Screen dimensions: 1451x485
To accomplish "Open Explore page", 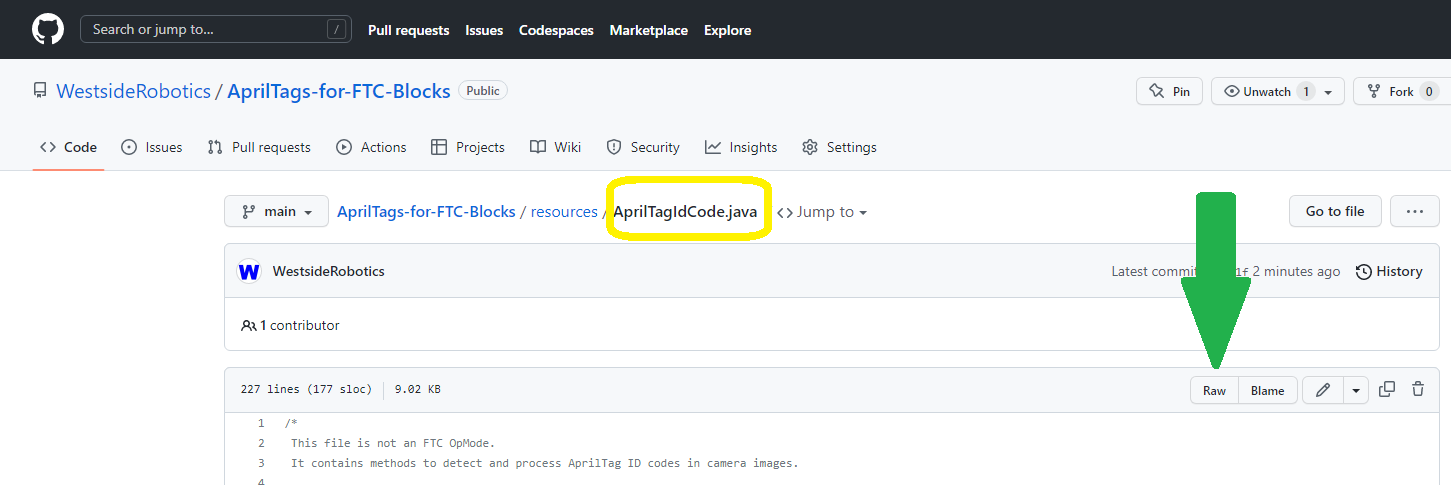I will (727, 30).
